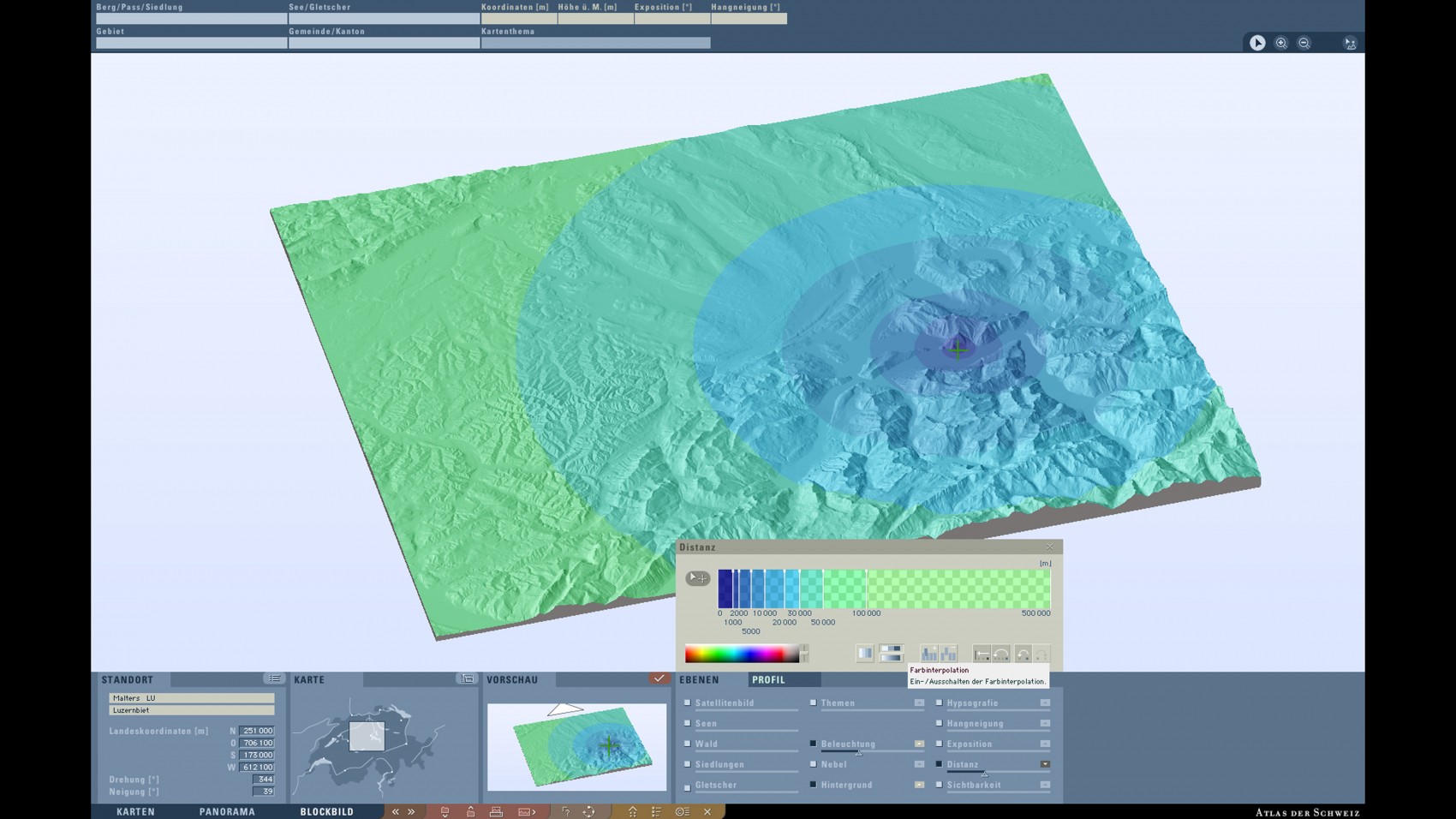Click the dark blue 0–1000 m color class
This screenshot has width=1456, height=819.
[x=725, y=589]
